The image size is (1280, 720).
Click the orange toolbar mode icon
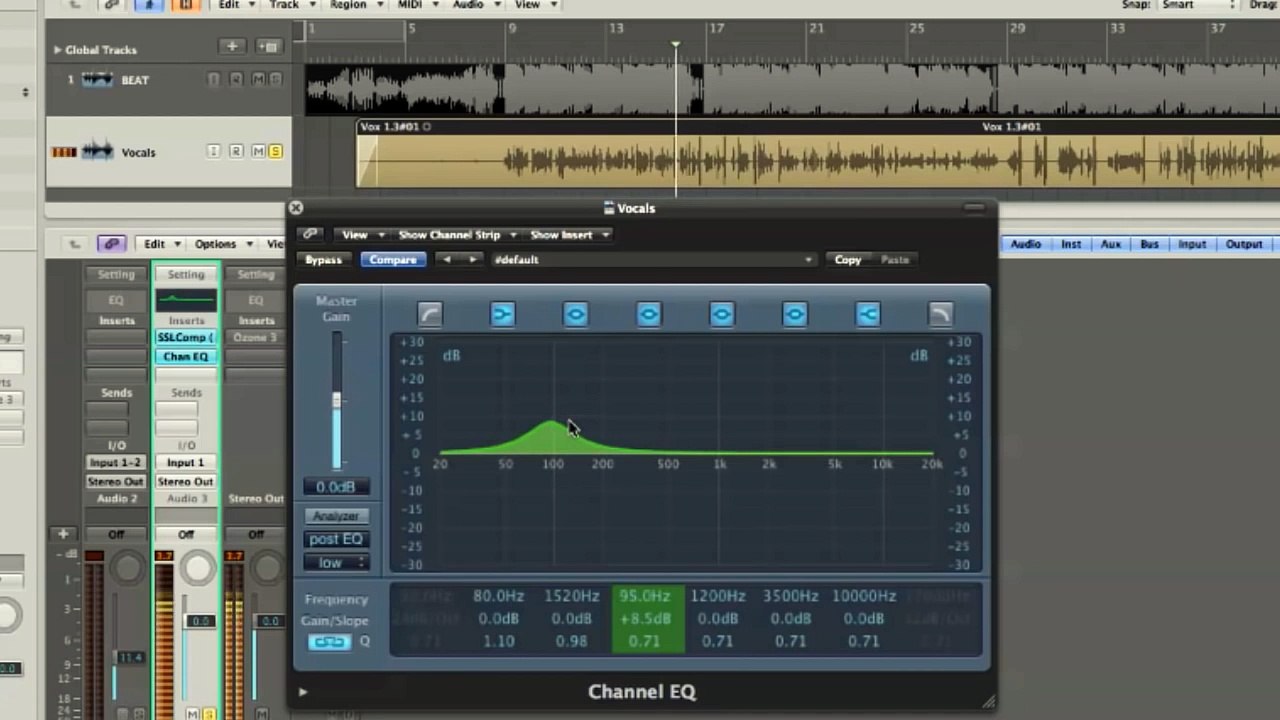coord(185,5)
